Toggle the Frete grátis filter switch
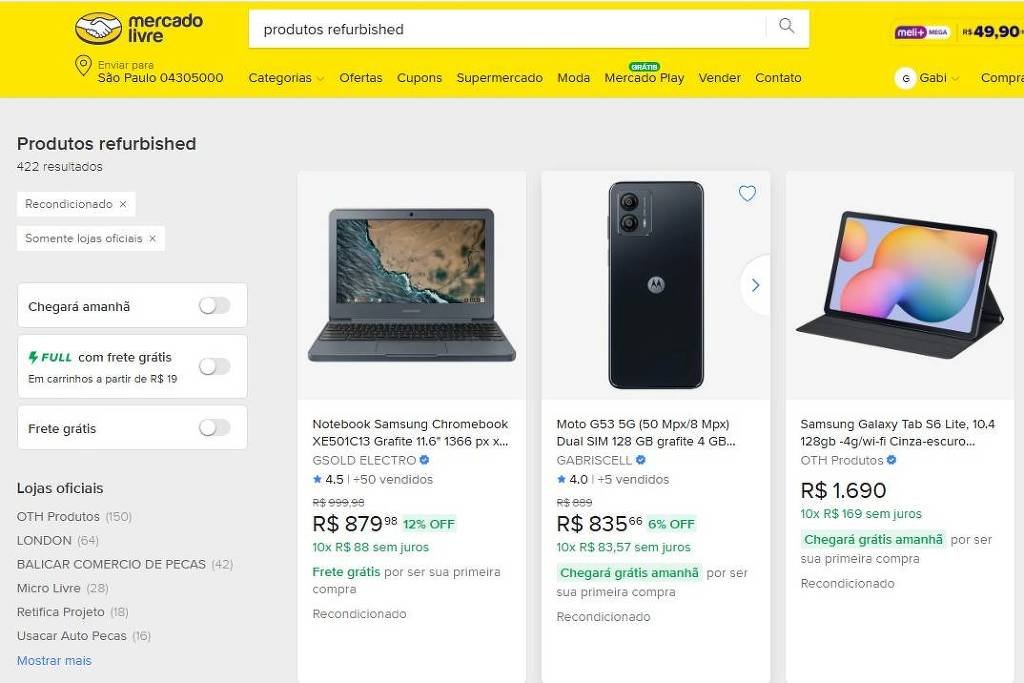Screen dimensions: 1024x683 (x=214, y=428)
